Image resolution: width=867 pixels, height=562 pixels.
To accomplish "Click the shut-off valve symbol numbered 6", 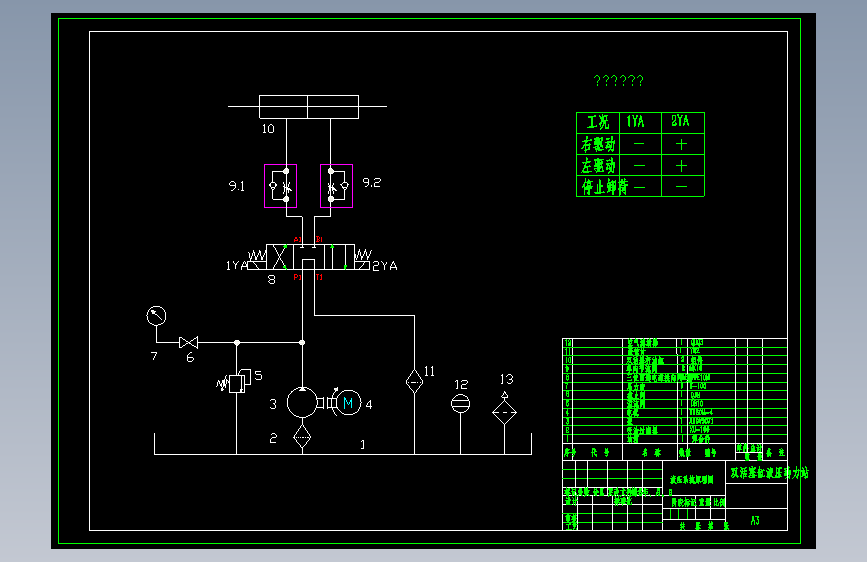I will coord(189,342).
